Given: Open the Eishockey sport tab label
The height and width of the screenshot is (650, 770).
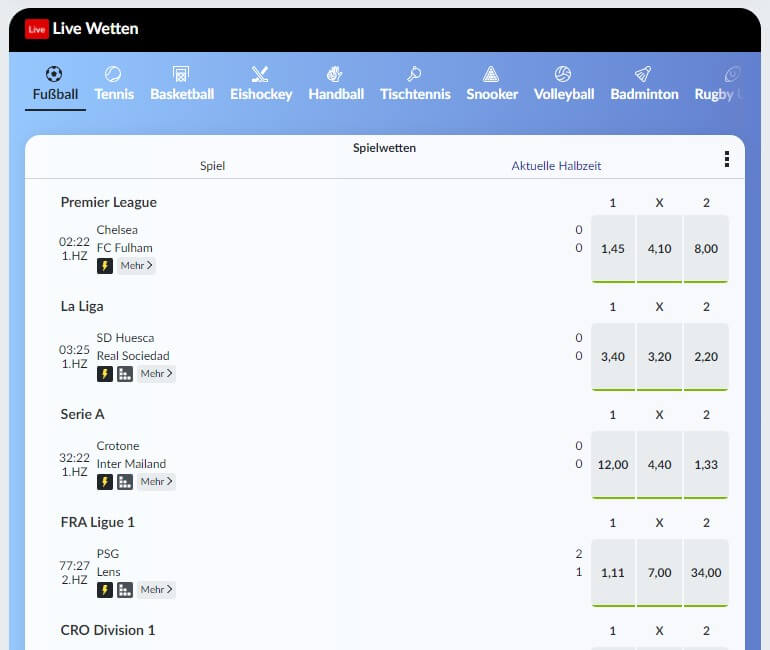Looking at the screenshot, I should 261,94.
